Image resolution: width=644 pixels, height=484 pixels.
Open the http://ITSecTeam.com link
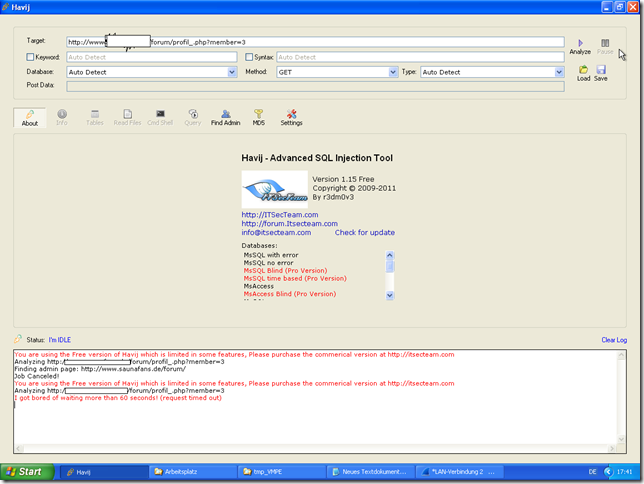[x=280, y=215]
